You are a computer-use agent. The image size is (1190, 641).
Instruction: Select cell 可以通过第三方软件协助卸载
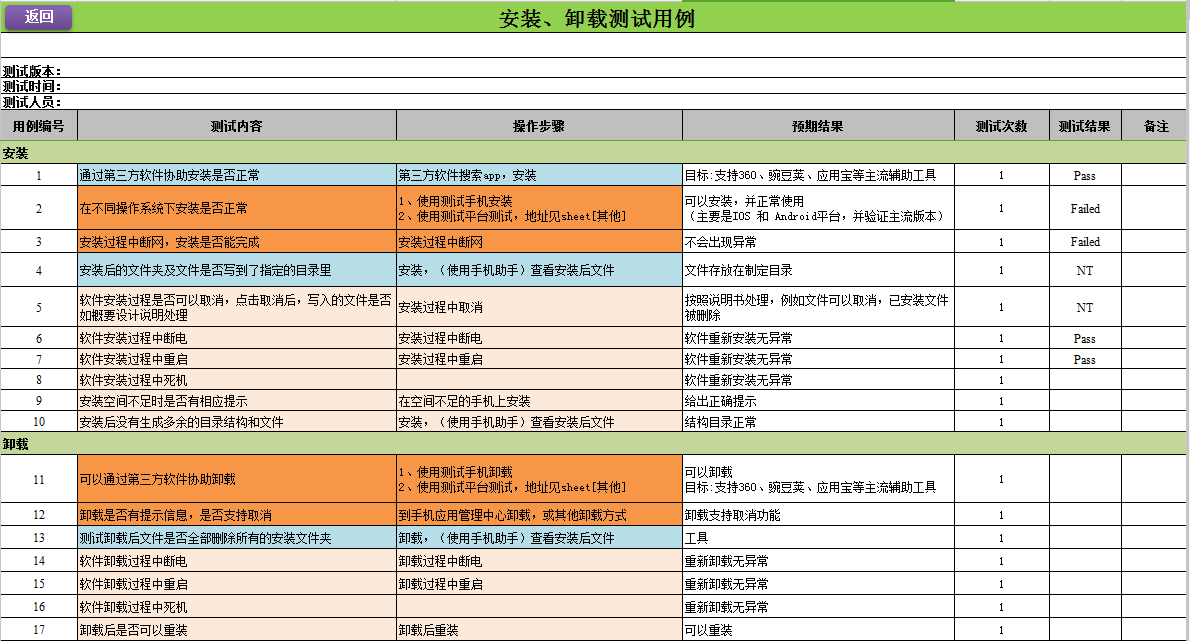click(x=237, y=479)
